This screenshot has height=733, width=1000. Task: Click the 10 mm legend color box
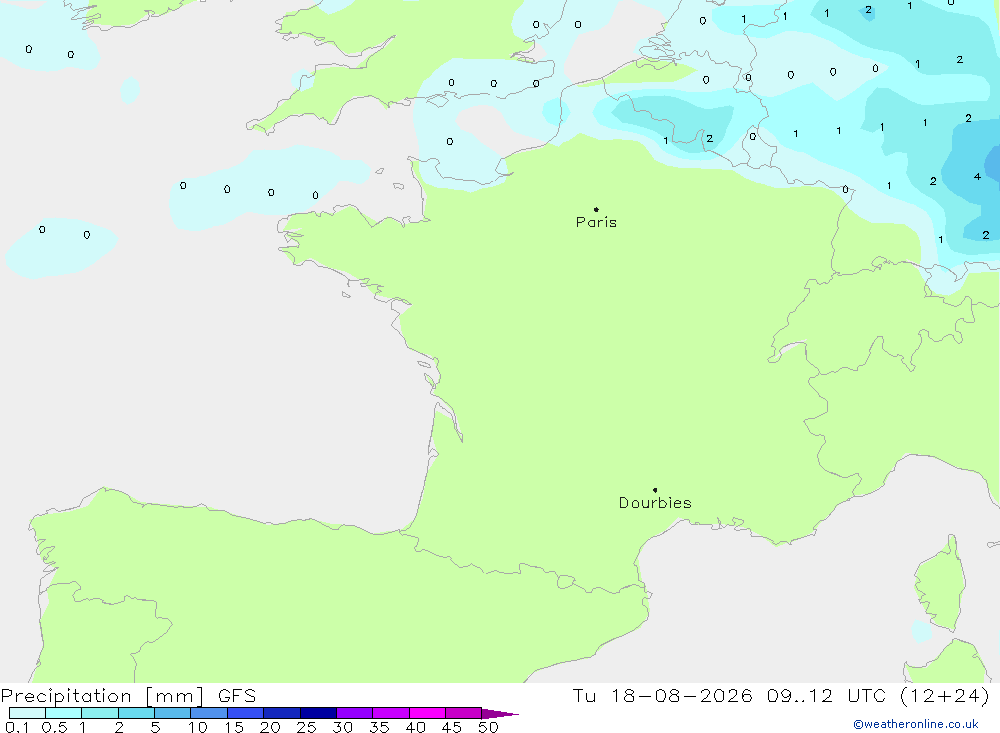(209, 713)
